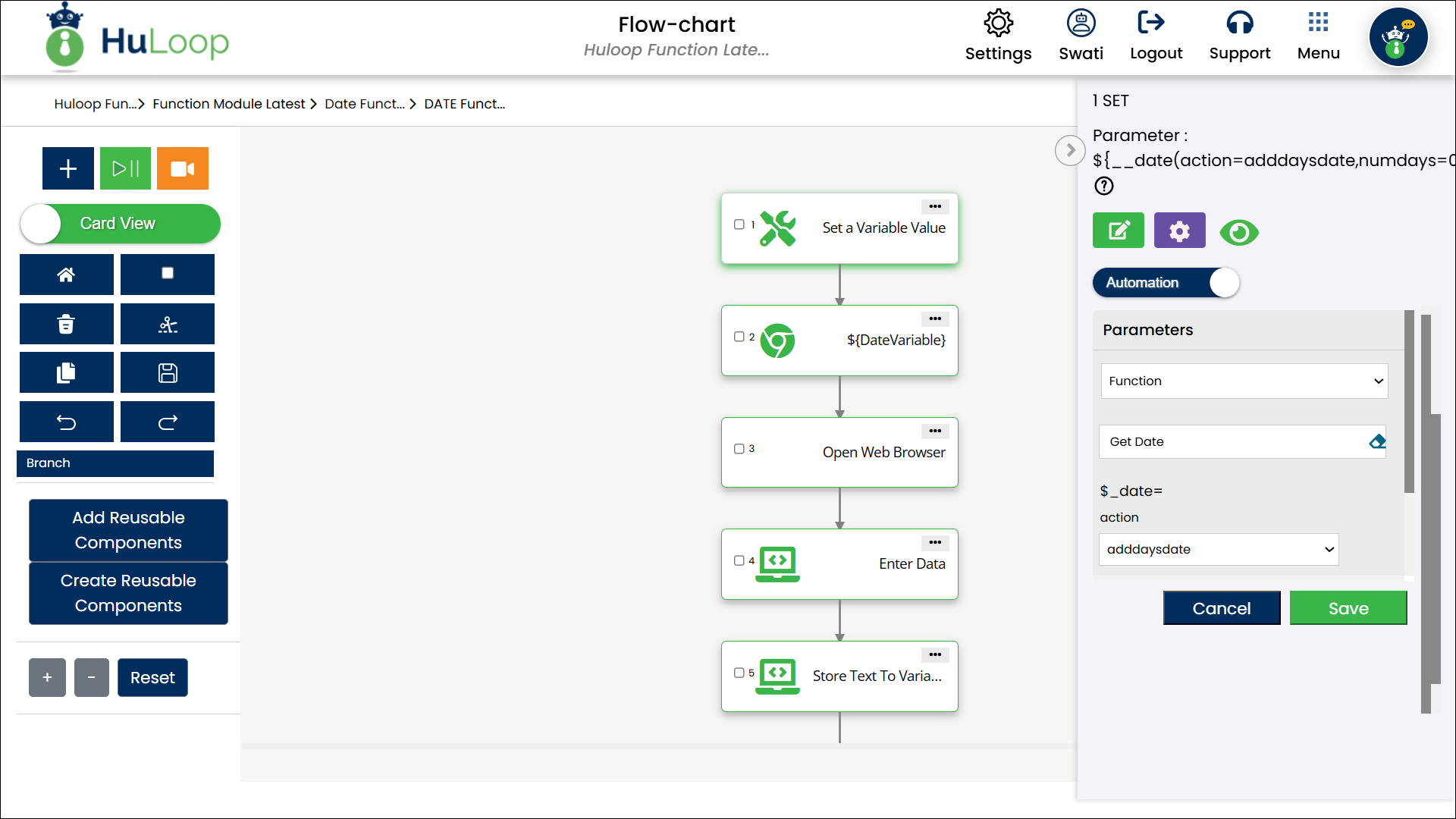Image resolution: width=1456 pixels, height=819 pixels.
Task: Click the eraser icon in Get Date field
Action: 1377,441
